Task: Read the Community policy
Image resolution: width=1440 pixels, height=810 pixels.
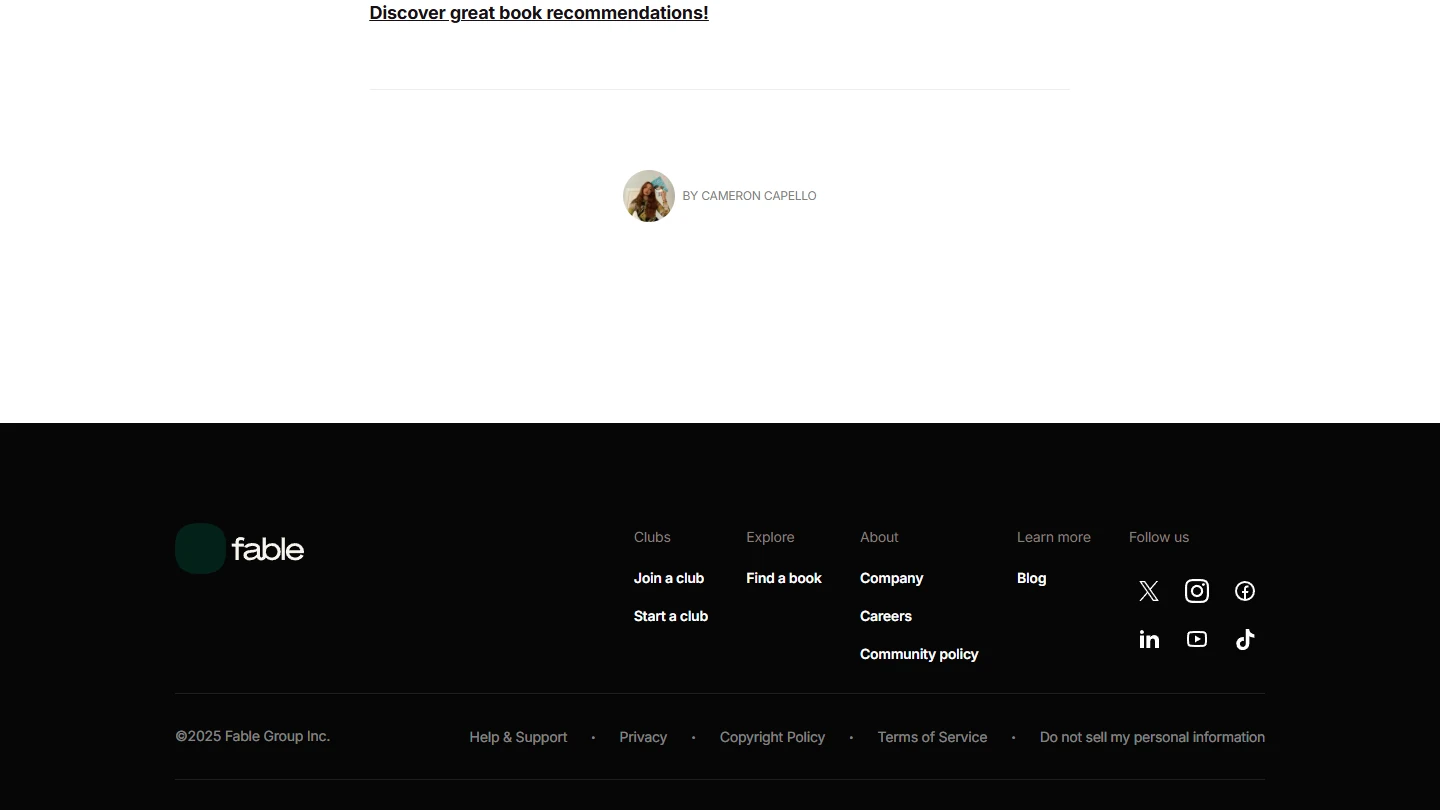Action: coord(919,654)
